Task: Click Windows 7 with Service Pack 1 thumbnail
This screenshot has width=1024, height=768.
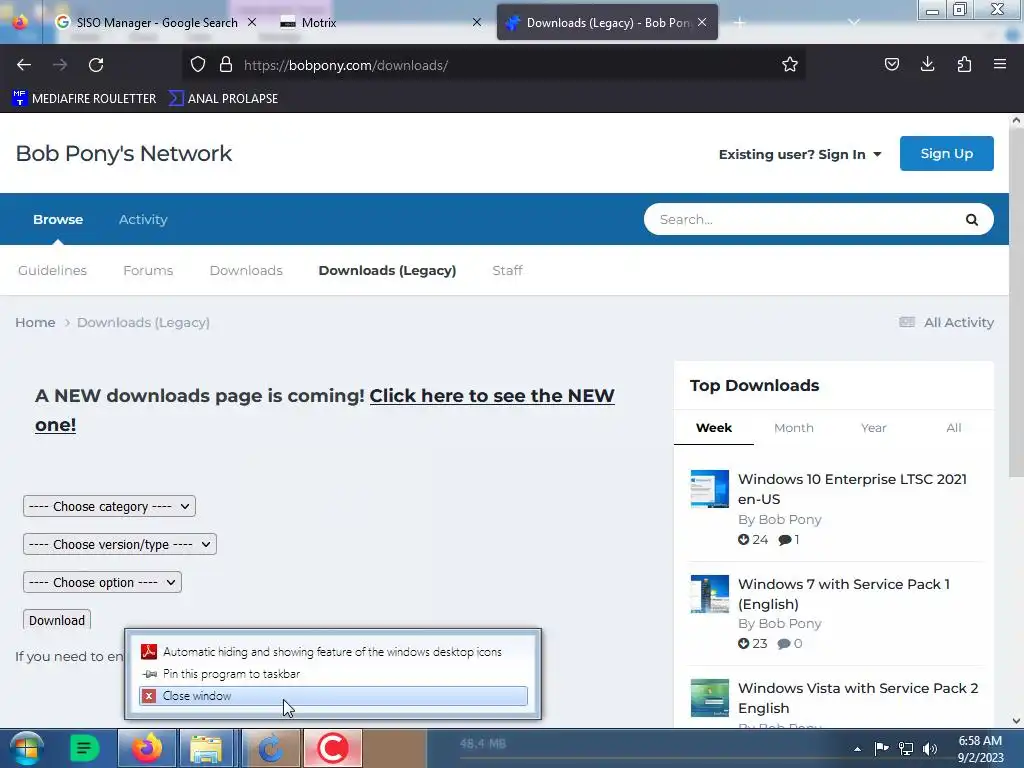Action: [709, 594]
